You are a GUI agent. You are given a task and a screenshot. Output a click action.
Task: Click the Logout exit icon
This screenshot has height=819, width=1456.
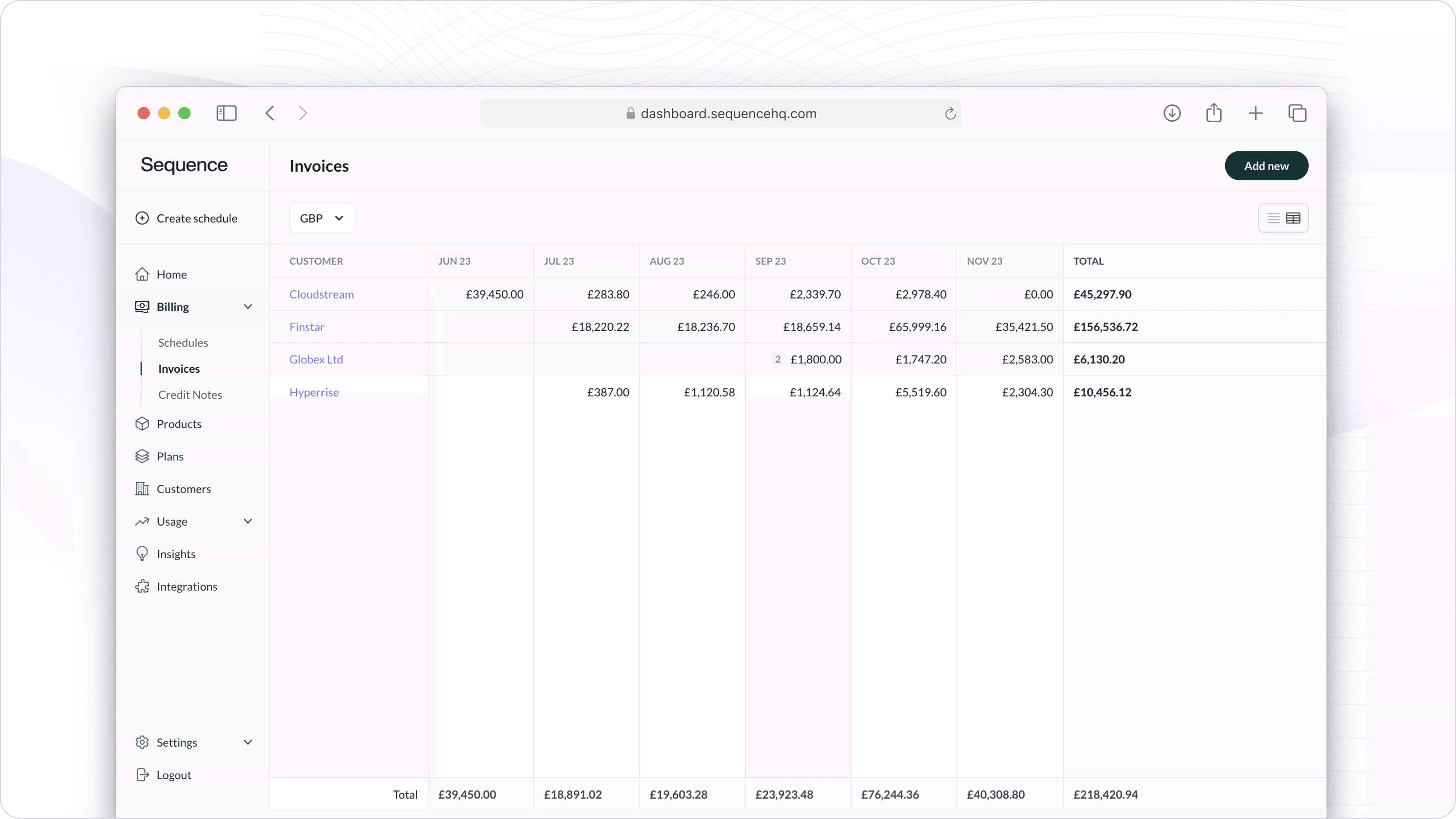click(142, 775)
